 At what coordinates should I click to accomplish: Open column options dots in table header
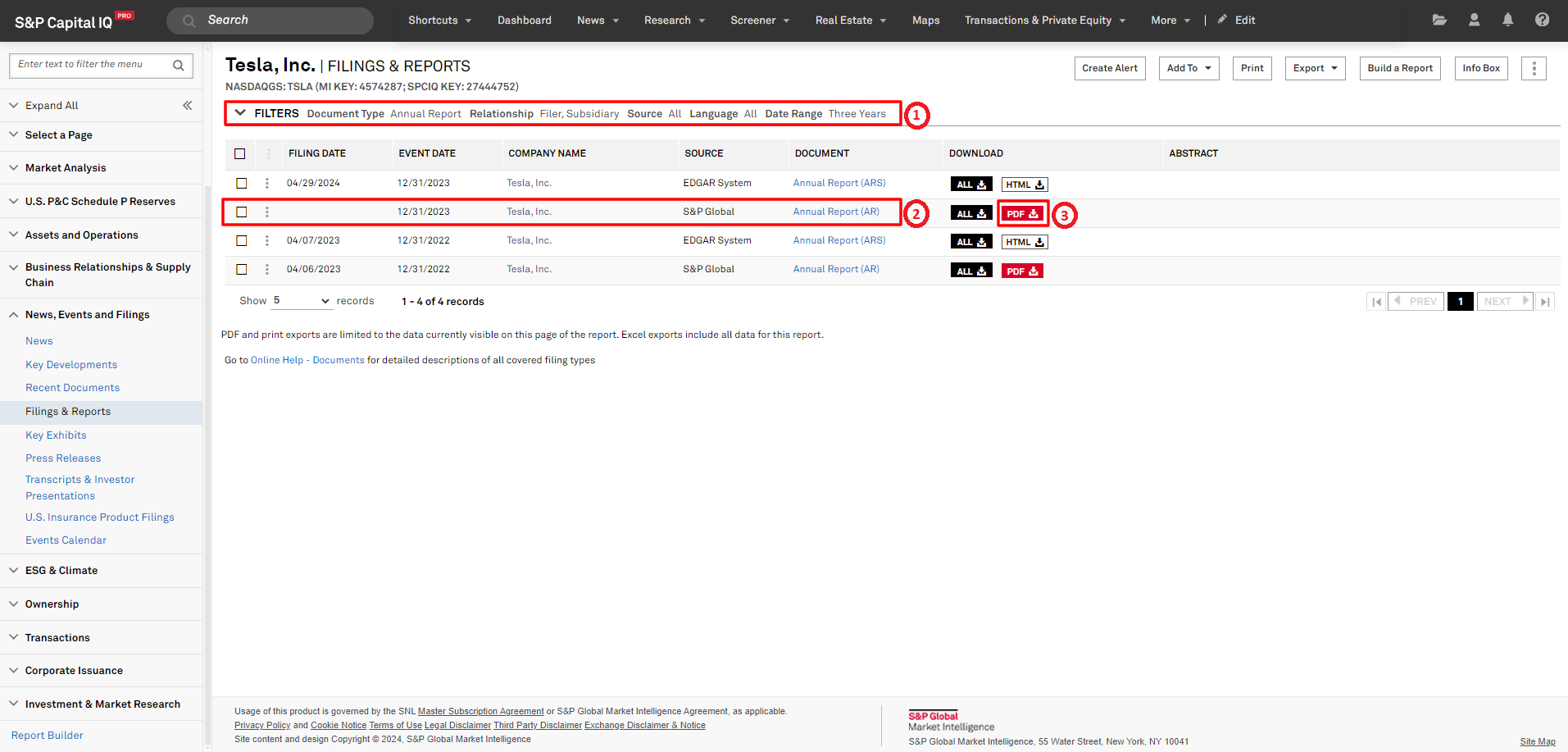coord(268,153)
